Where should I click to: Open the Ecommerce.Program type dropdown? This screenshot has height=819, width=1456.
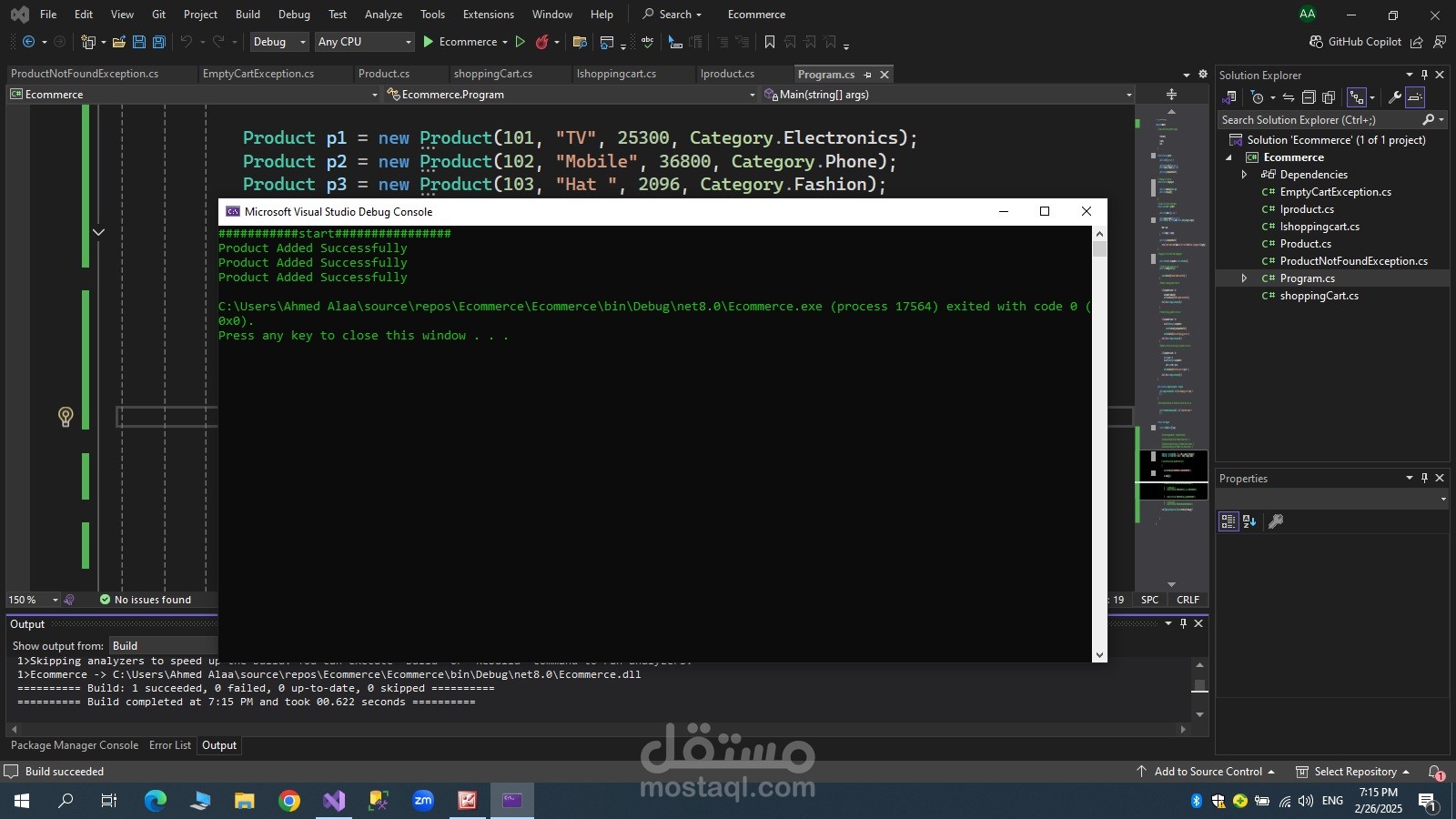(571, 95)
